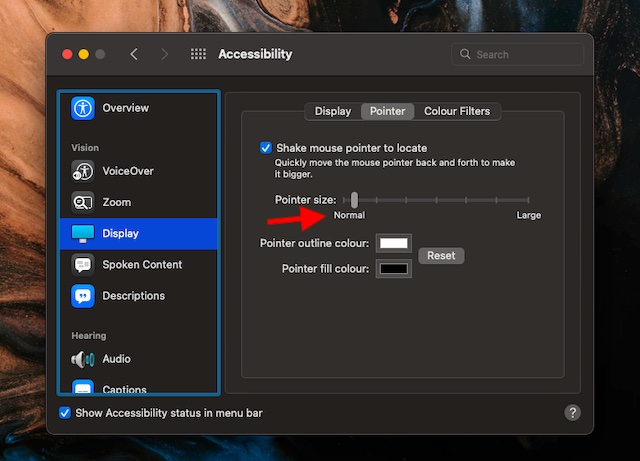This screenshot has height=461, width=640.
Task: Click the Display monitor icon in sidebar
Action: tap(83, 234)
